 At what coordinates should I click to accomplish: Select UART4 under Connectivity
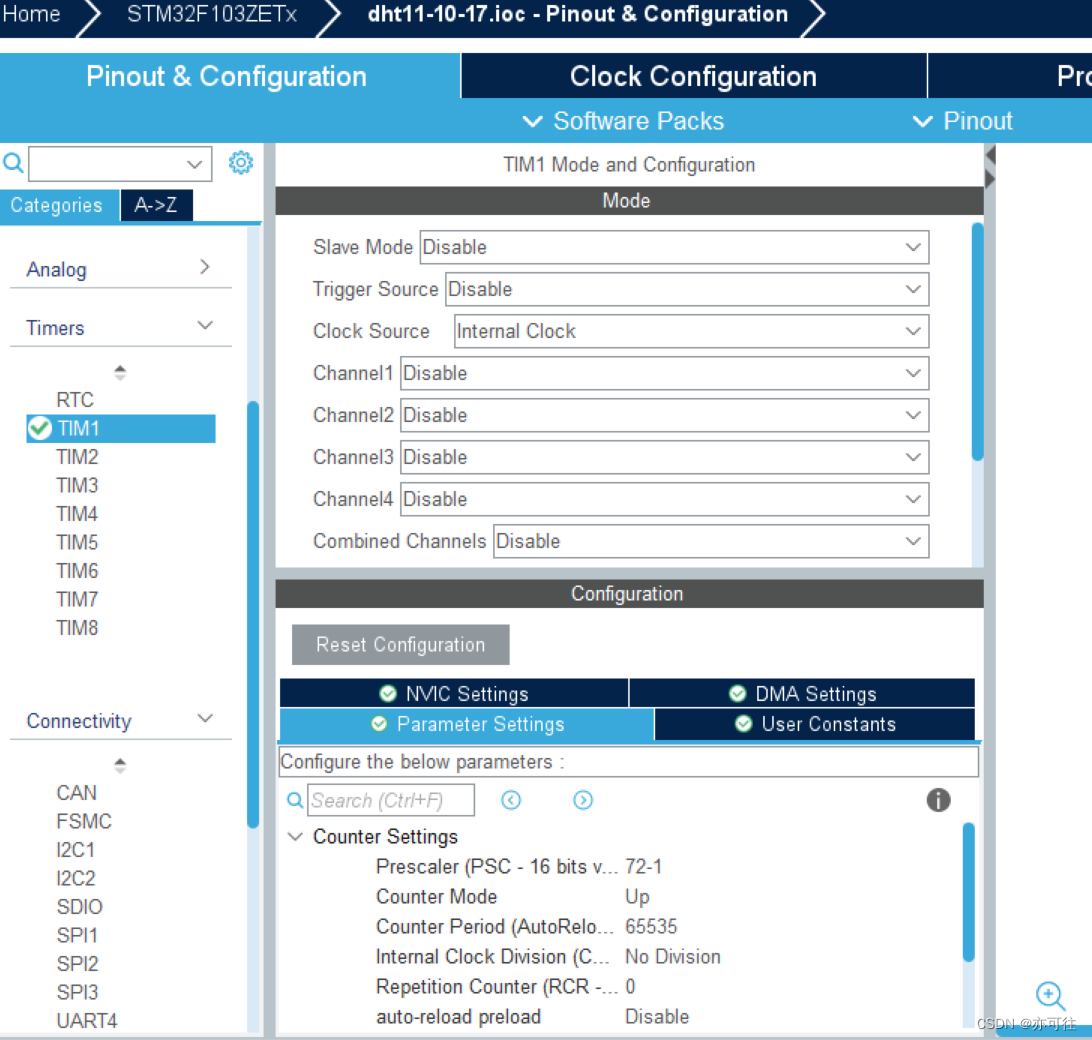click(86, 1021)
